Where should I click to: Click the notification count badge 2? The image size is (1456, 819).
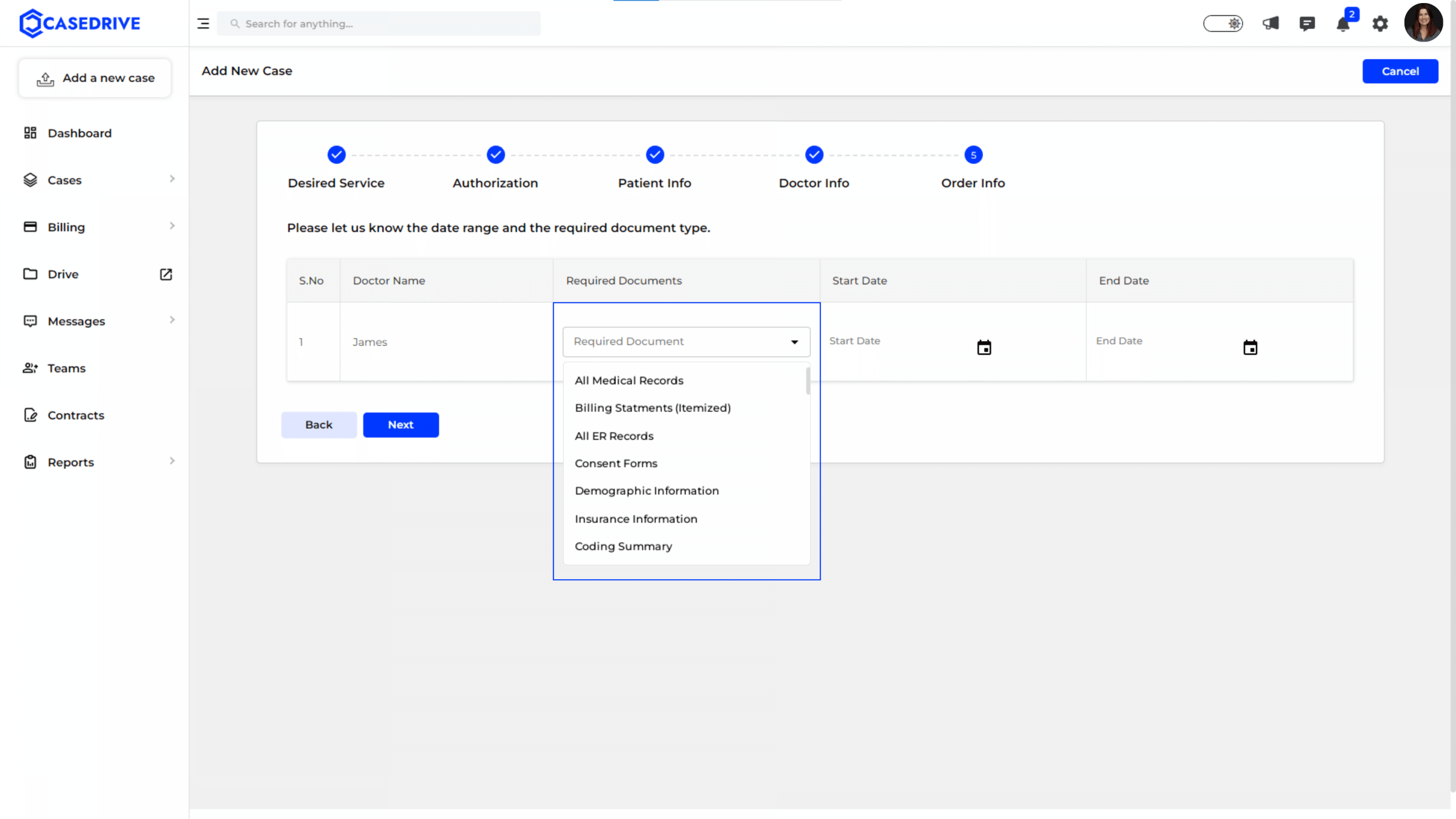[x=1351, y=14]
